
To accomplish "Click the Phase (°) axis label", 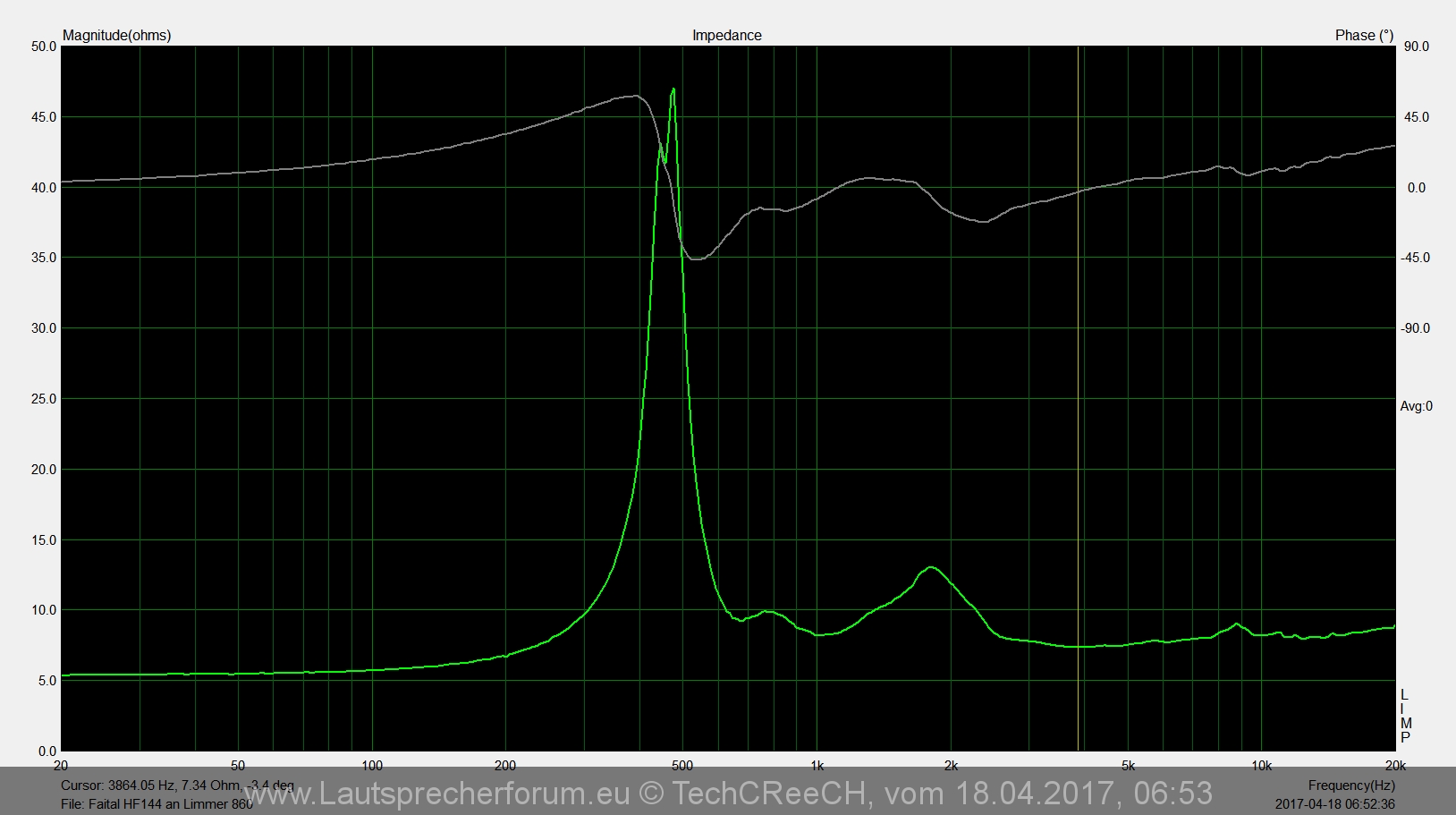I will click(x=1363, y=35).
